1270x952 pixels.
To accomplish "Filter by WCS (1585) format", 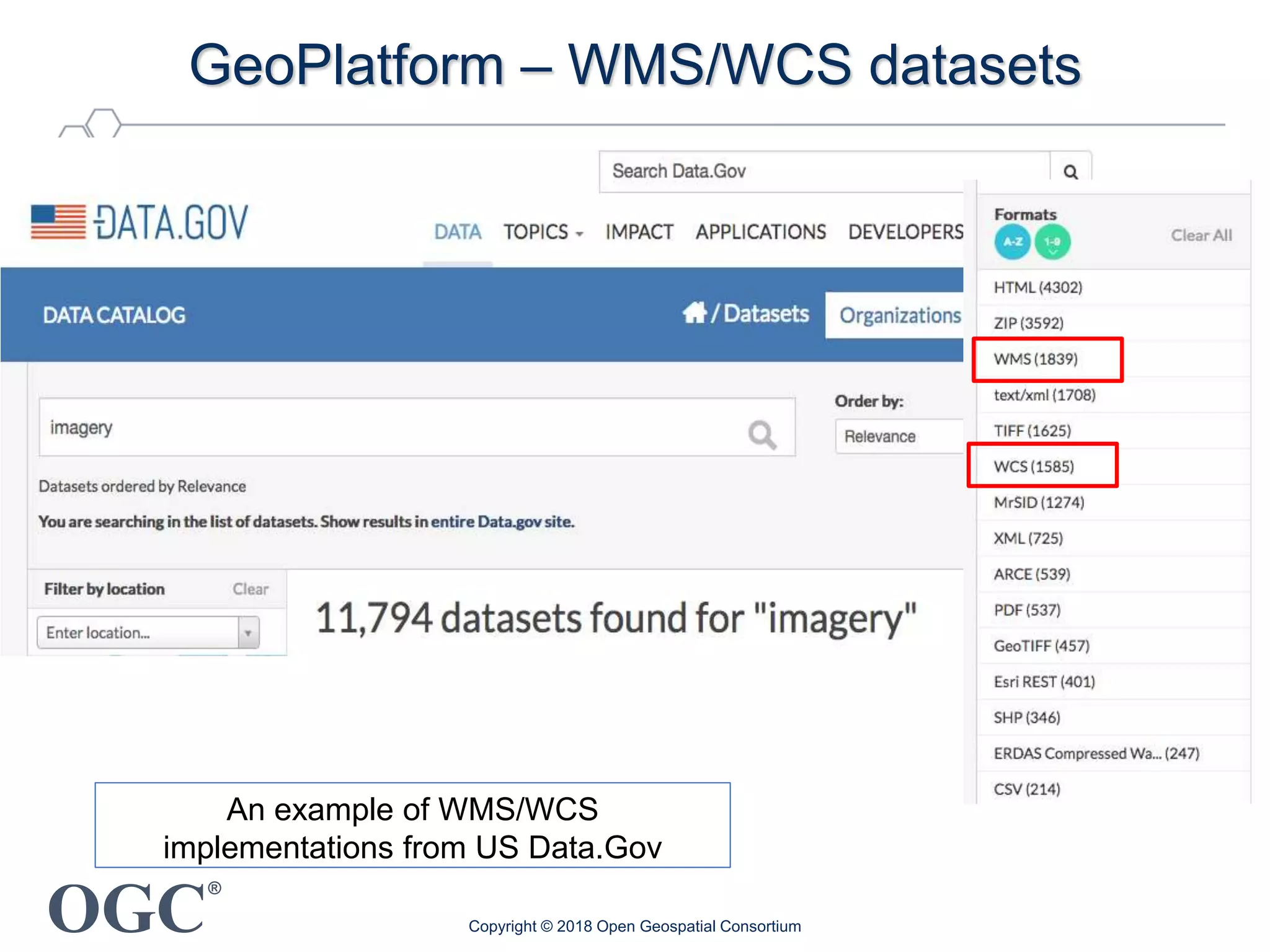I will pyautogui.click(x=1034, y=466).
